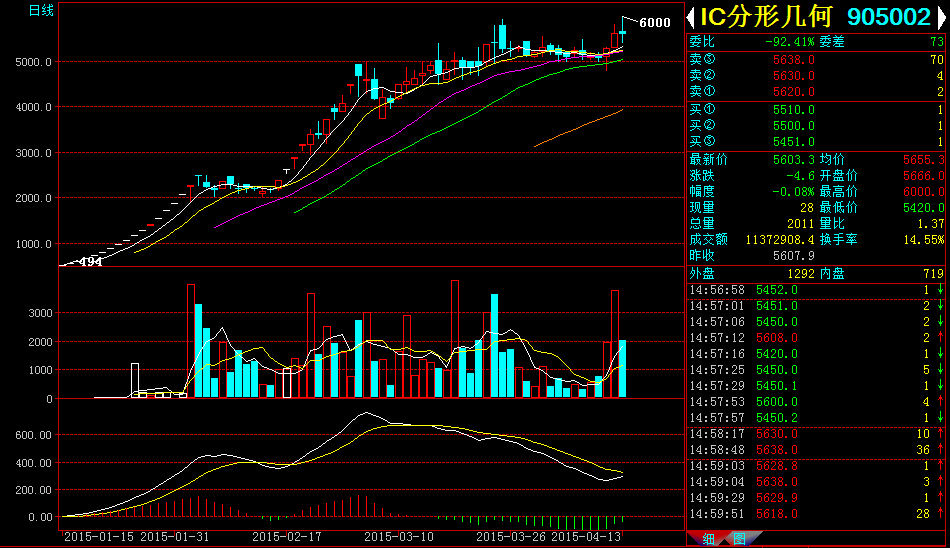Click the 总量 value 2011
950x548 pixels.
pyautogui.click(x=800, y=224)
